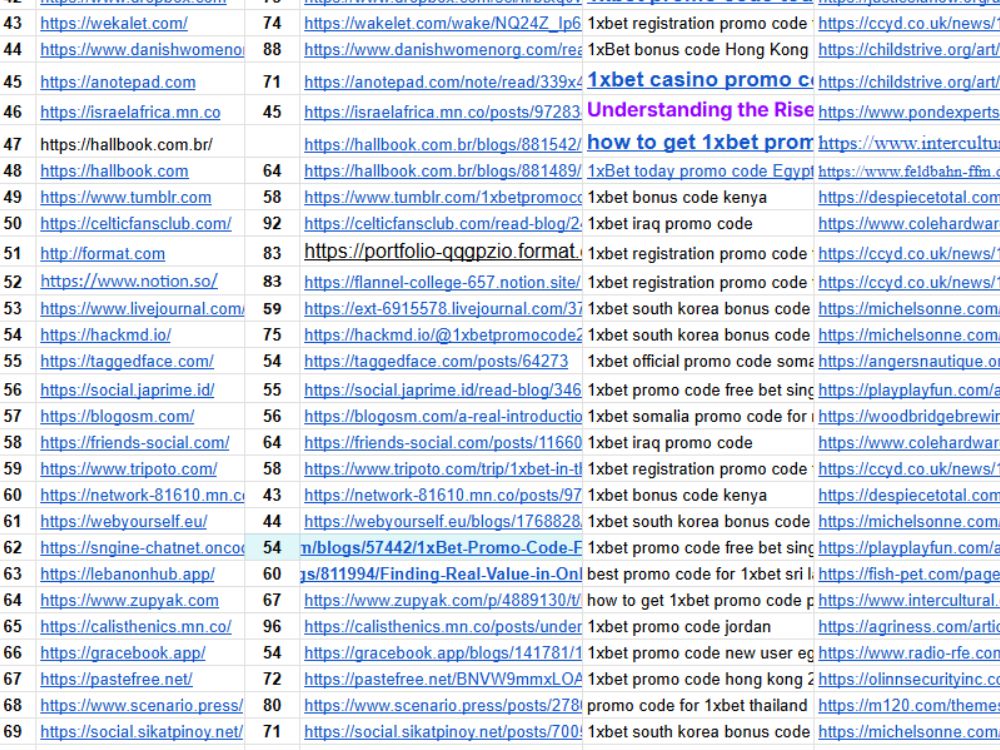
Task: Follow the https://celticfansclub.com/ site link
Action: click(x=136, y=224)
